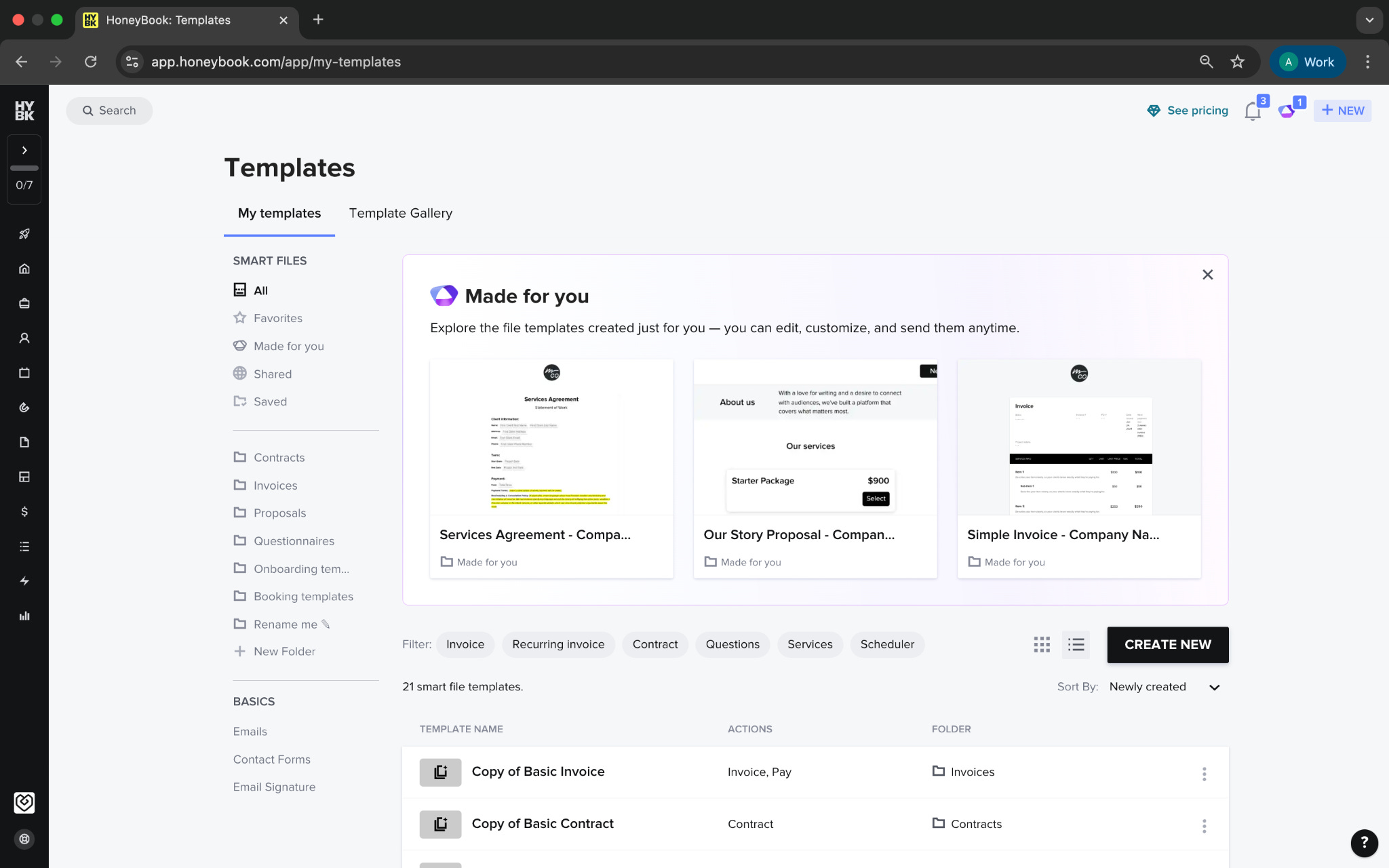Switch to grid view layout

point(1042,644)
